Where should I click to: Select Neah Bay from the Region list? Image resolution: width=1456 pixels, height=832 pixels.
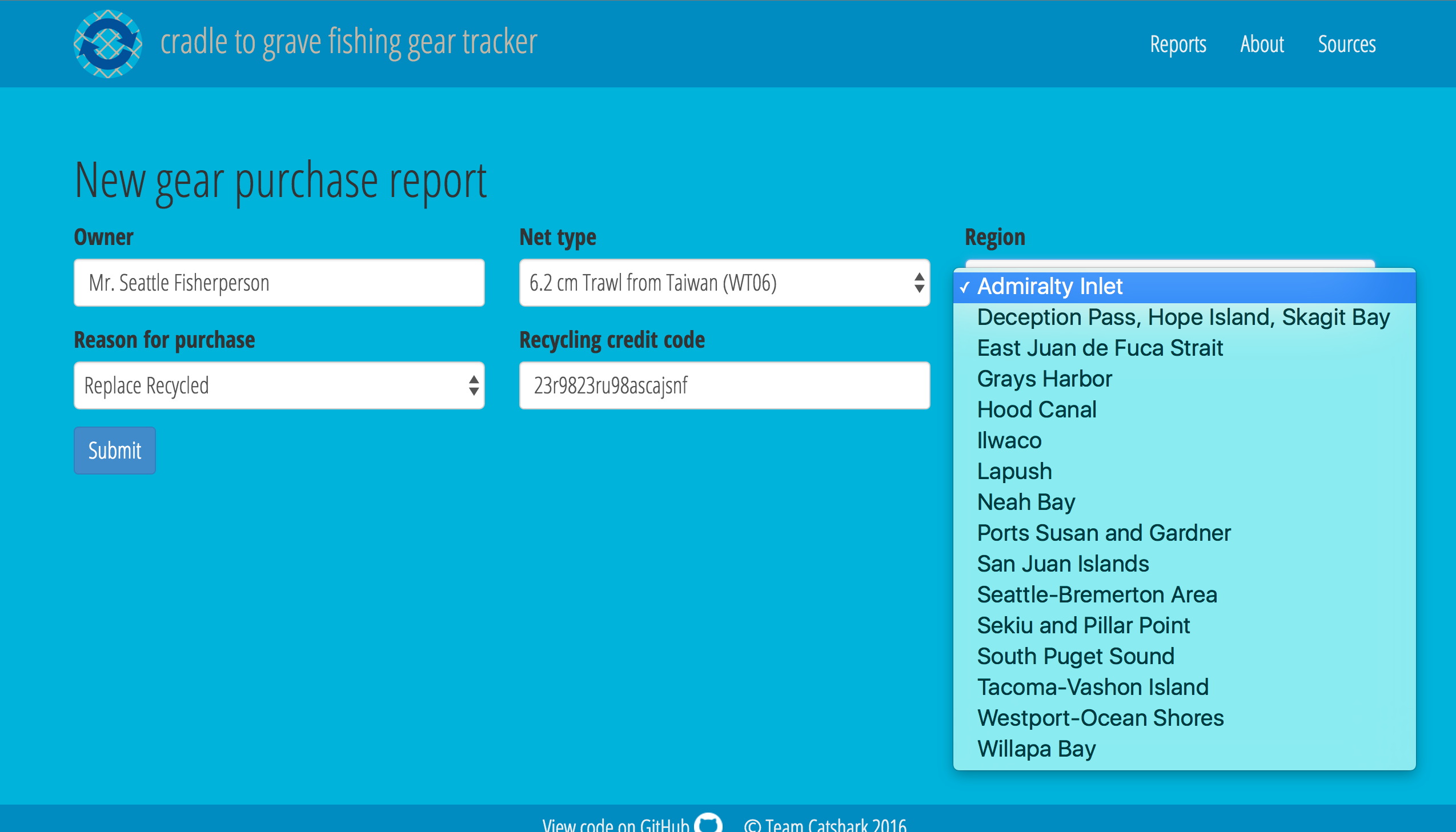point(1026,502)
